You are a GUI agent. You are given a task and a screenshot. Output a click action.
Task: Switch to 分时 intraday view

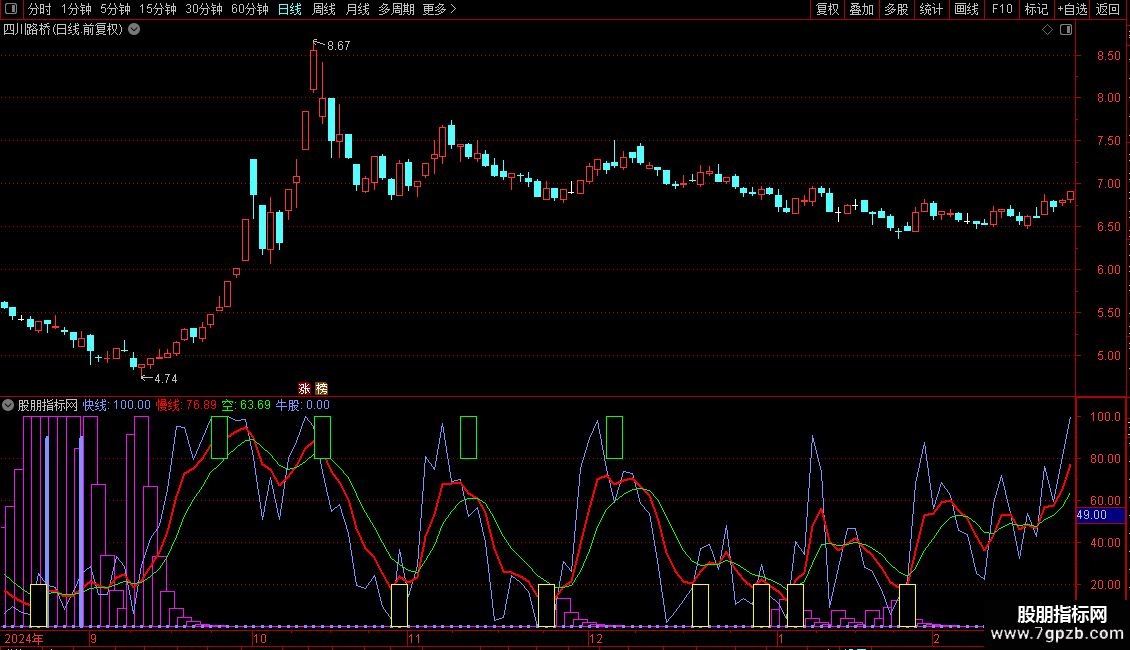39,10
